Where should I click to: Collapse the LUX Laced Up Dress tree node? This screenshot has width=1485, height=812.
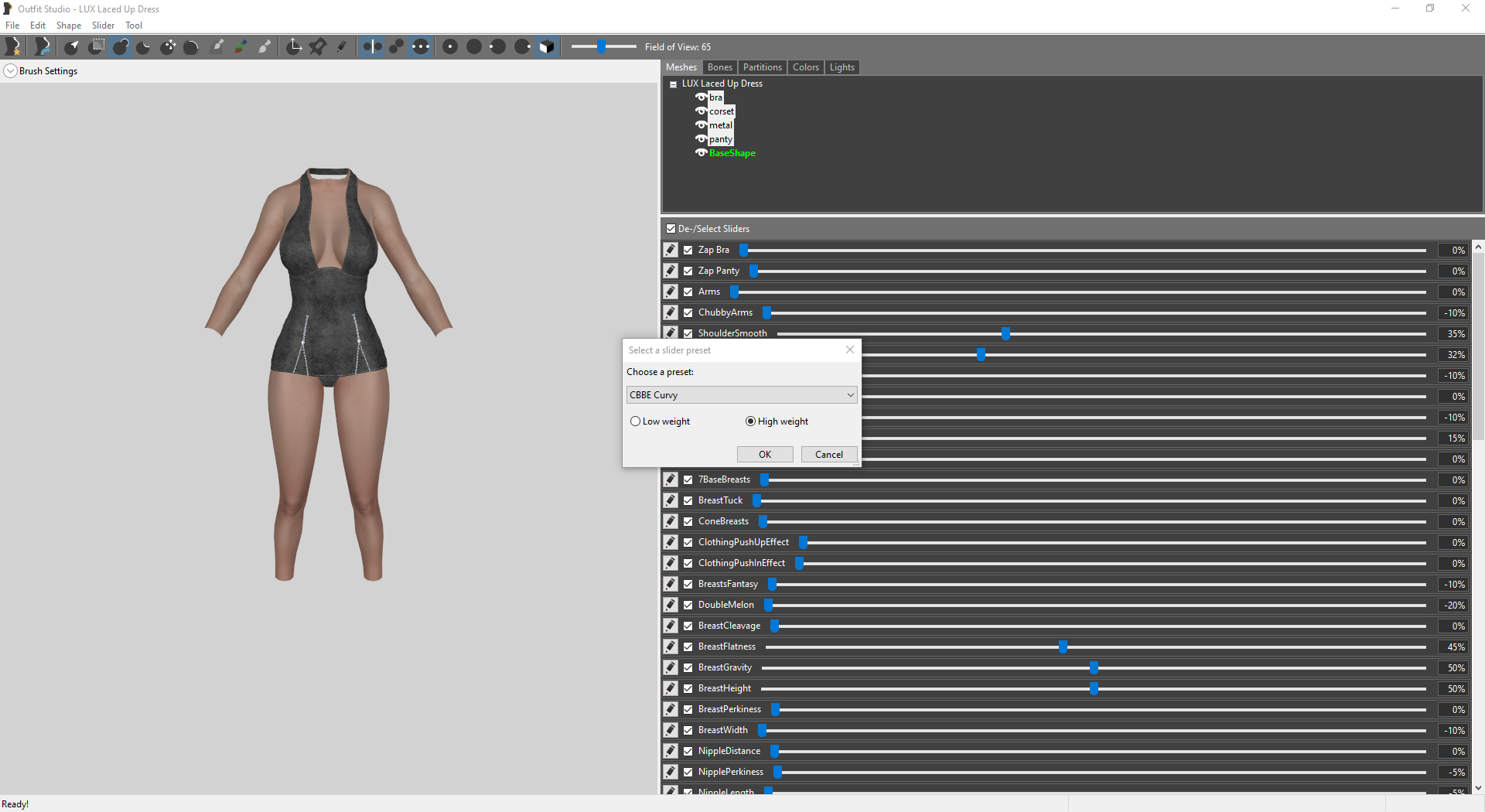[x=674, y=84]
